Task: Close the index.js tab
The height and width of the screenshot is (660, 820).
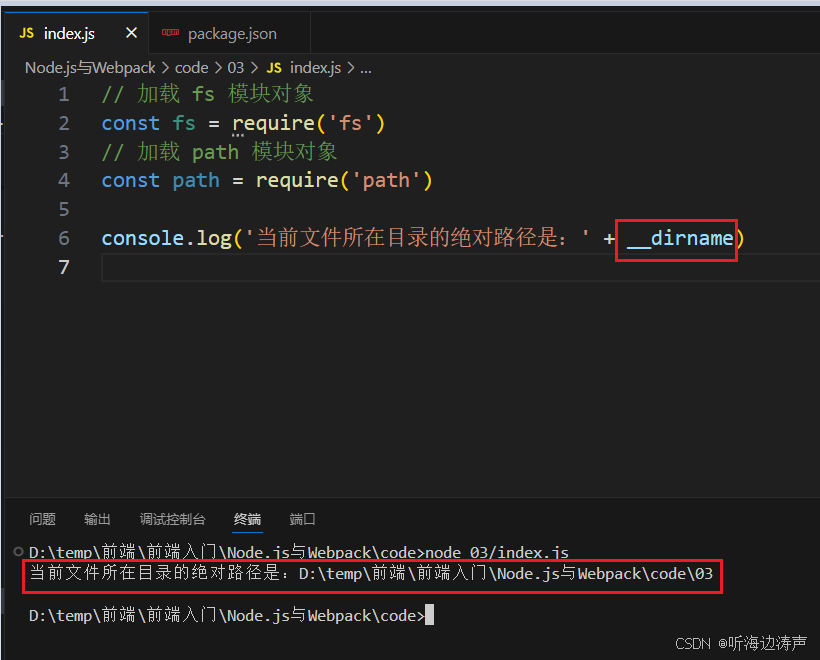Action: [x=131, y=32]
